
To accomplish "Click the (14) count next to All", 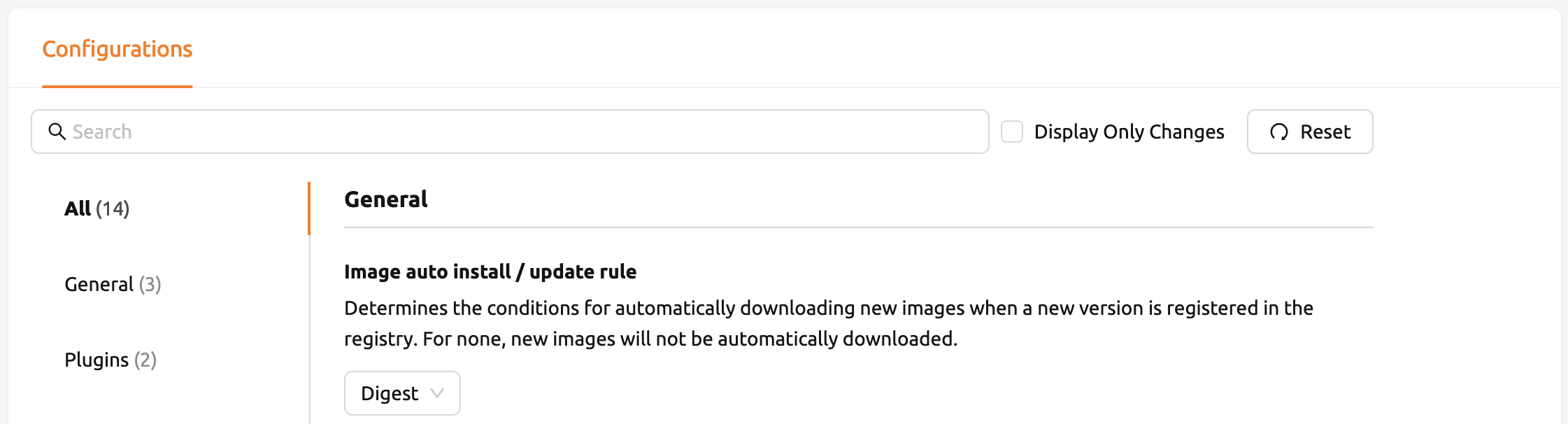I will (x=113, y=209).
